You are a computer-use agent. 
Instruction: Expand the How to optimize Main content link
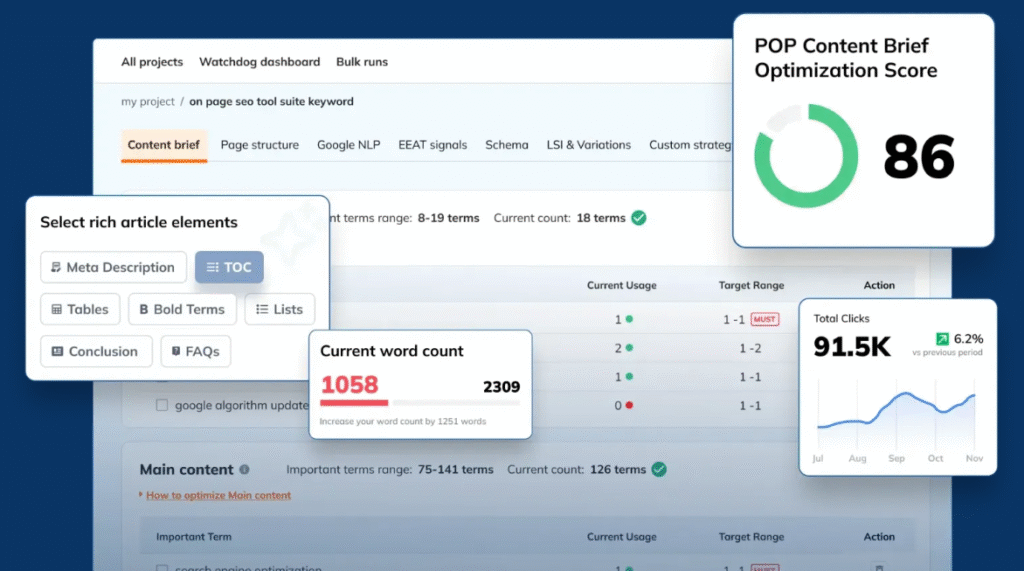coord(217,495)
